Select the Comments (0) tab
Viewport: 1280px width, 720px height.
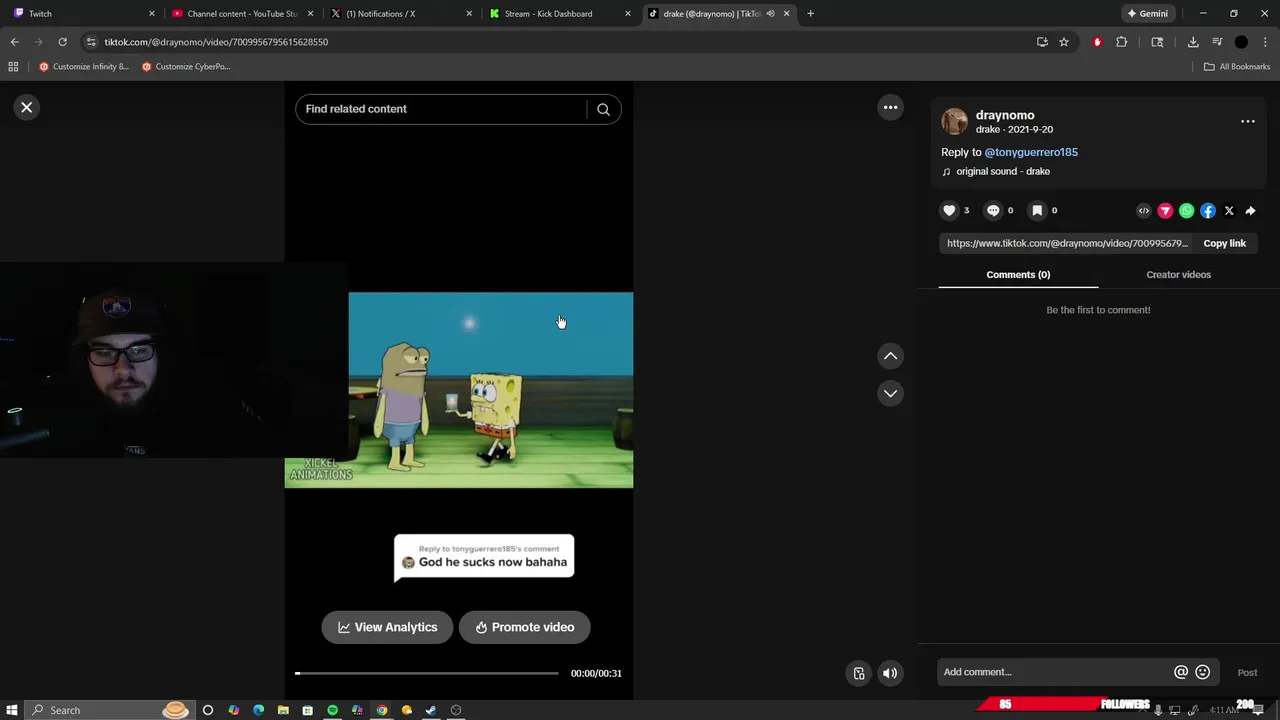1018,274
